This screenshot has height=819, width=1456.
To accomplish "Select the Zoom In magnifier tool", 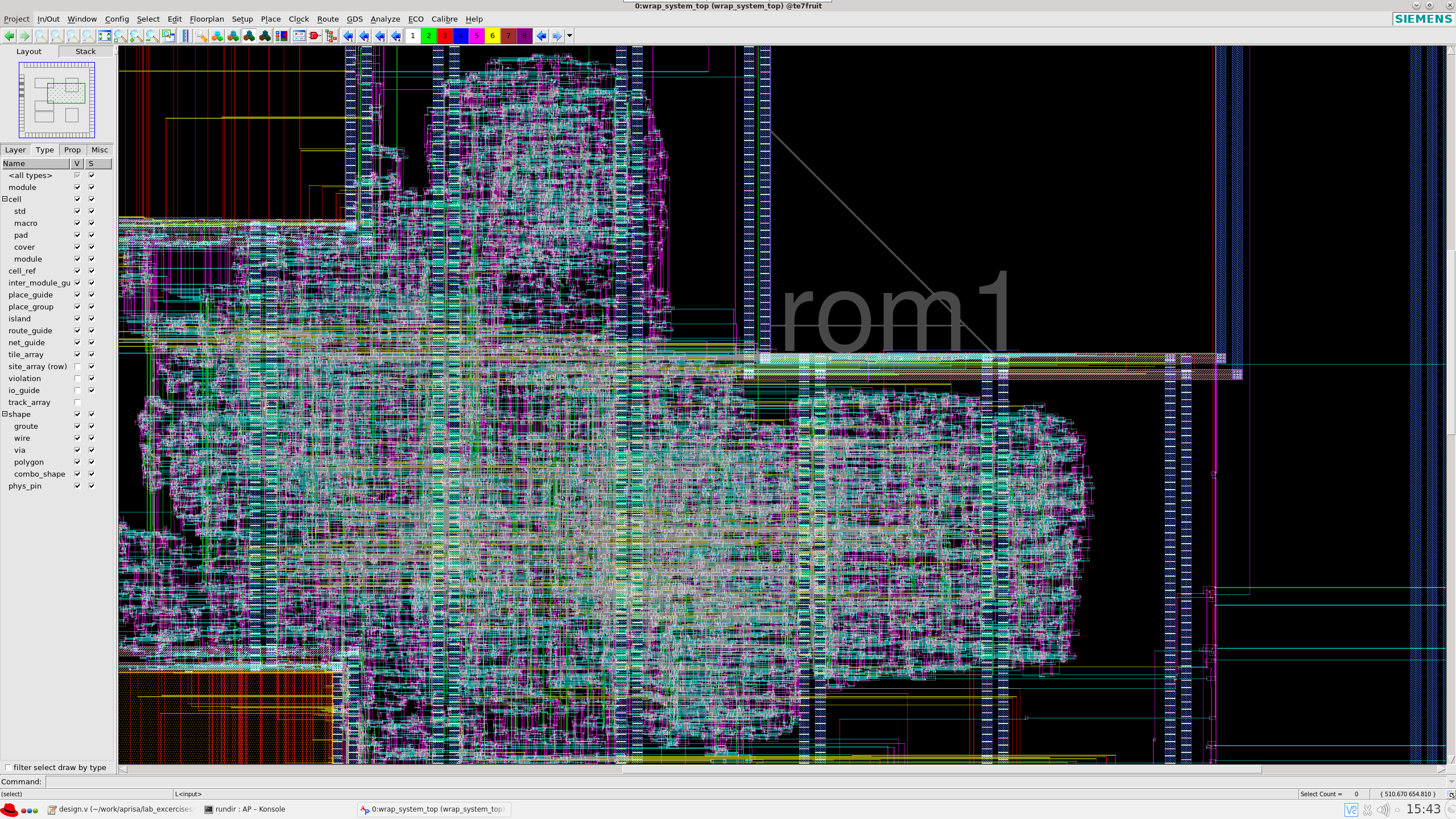I will 136,36.
